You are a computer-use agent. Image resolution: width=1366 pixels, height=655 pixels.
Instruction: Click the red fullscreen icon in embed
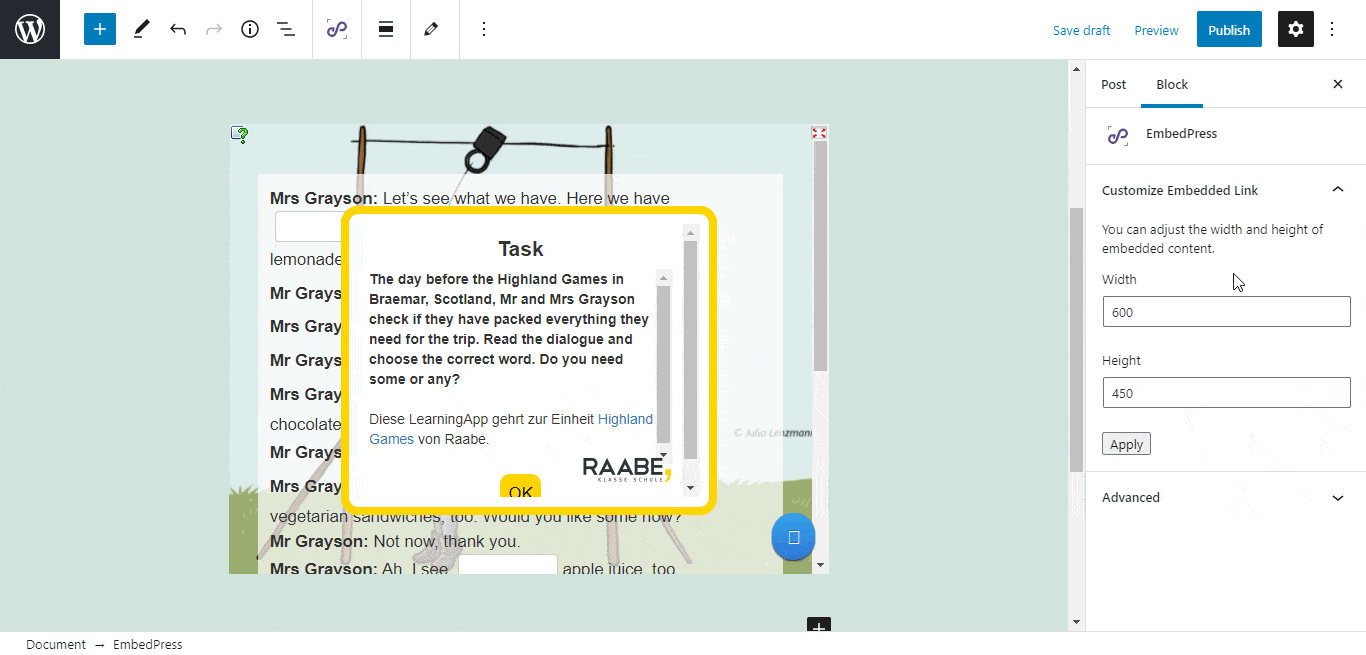click(819, 133)
